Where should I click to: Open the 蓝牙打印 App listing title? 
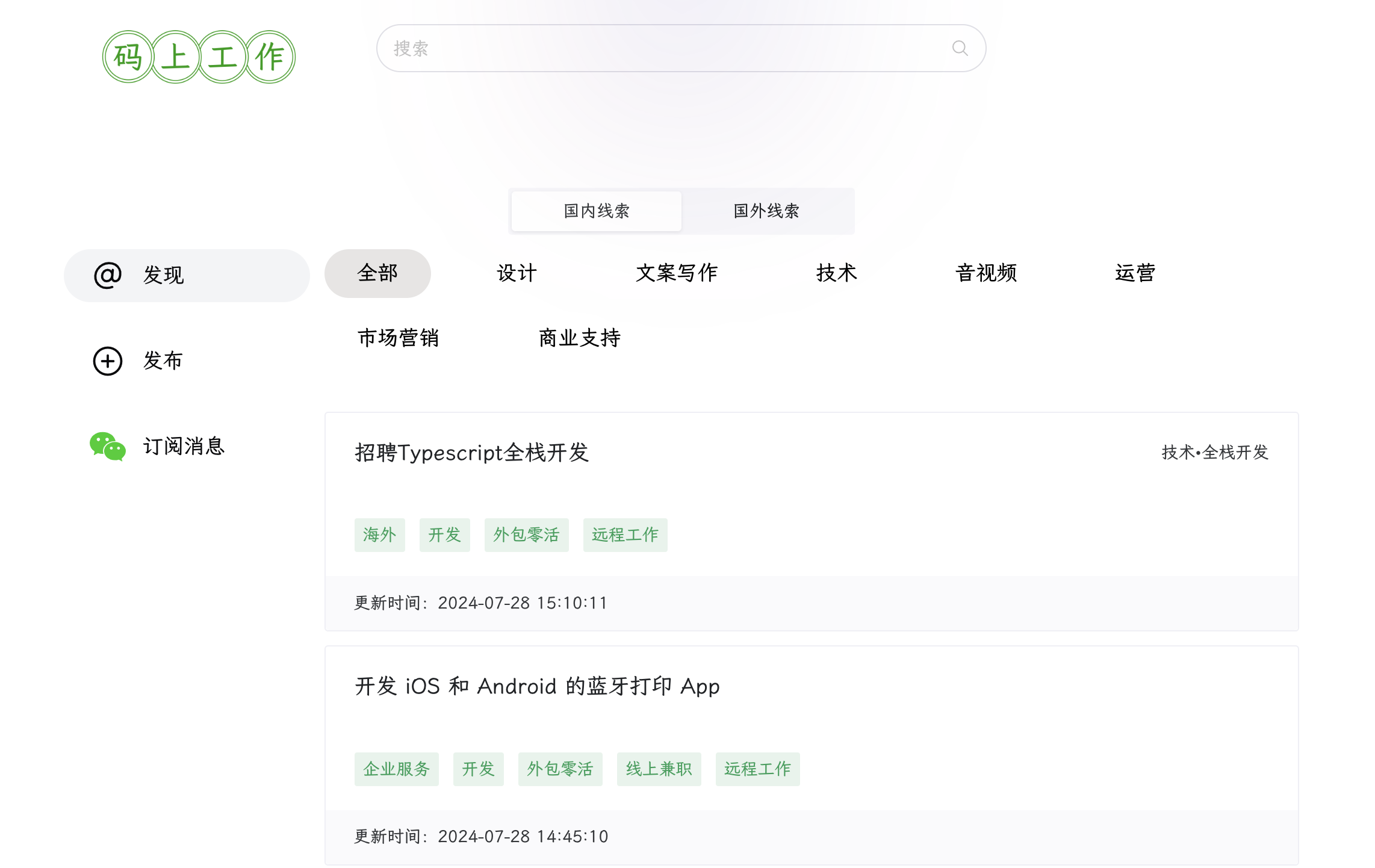pos(538,687)
